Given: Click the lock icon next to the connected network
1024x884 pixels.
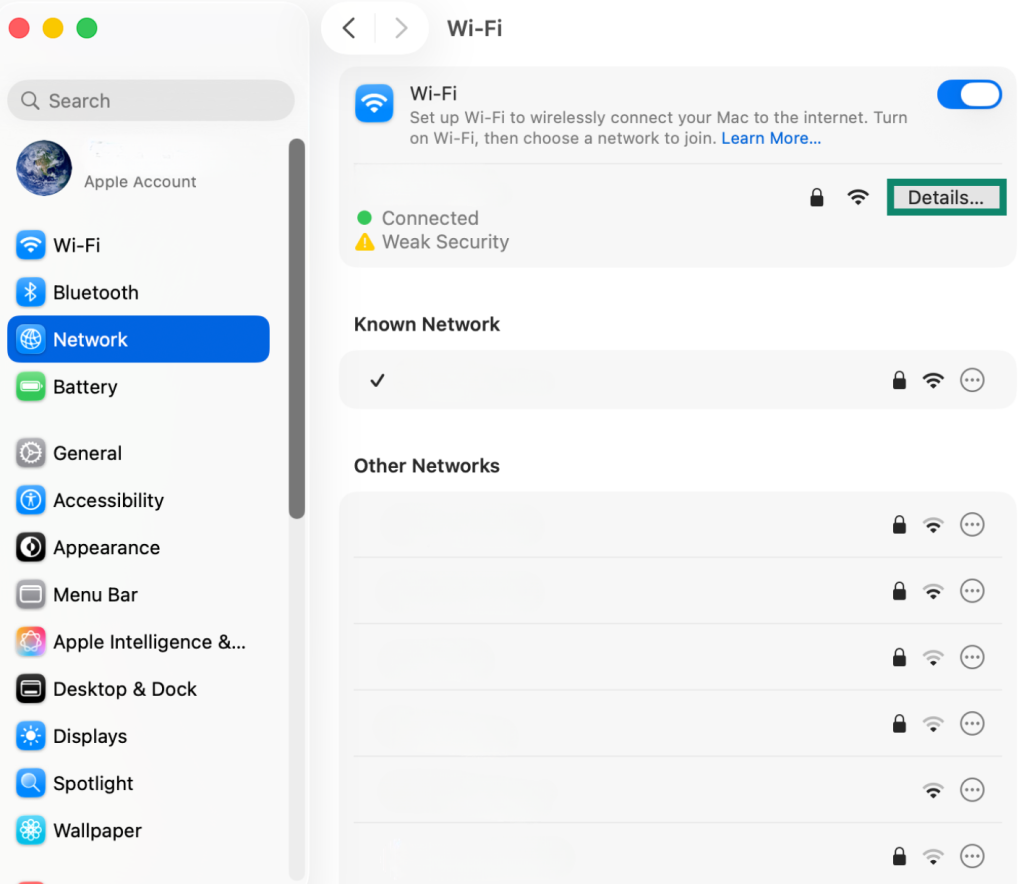Looking at the screenshot, I should (816, 197).
